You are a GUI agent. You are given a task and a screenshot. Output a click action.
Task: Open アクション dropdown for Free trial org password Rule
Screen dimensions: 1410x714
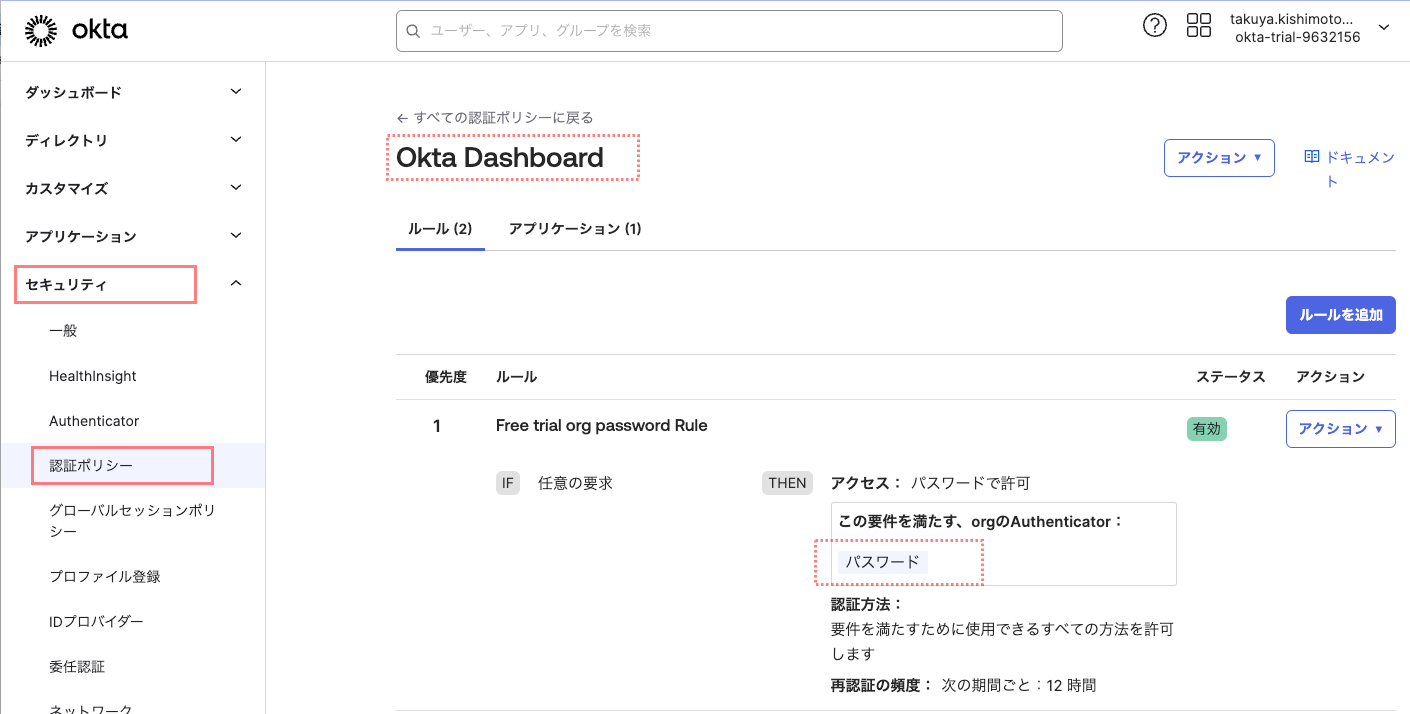pos(1340,428)
